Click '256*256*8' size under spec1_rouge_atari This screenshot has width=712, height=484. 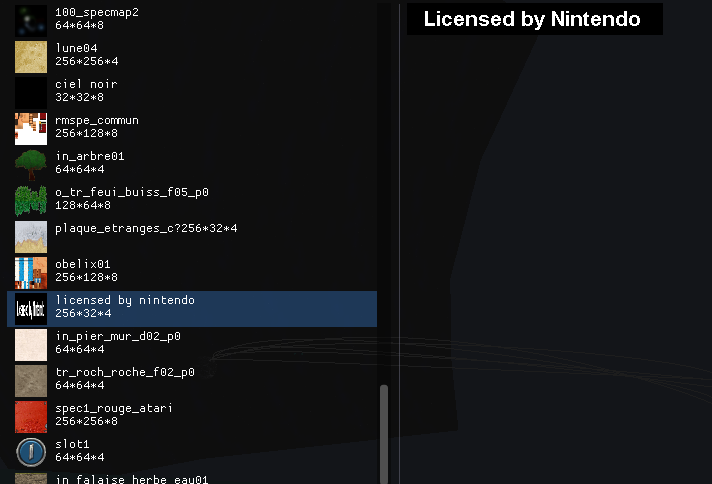point(87,421)
